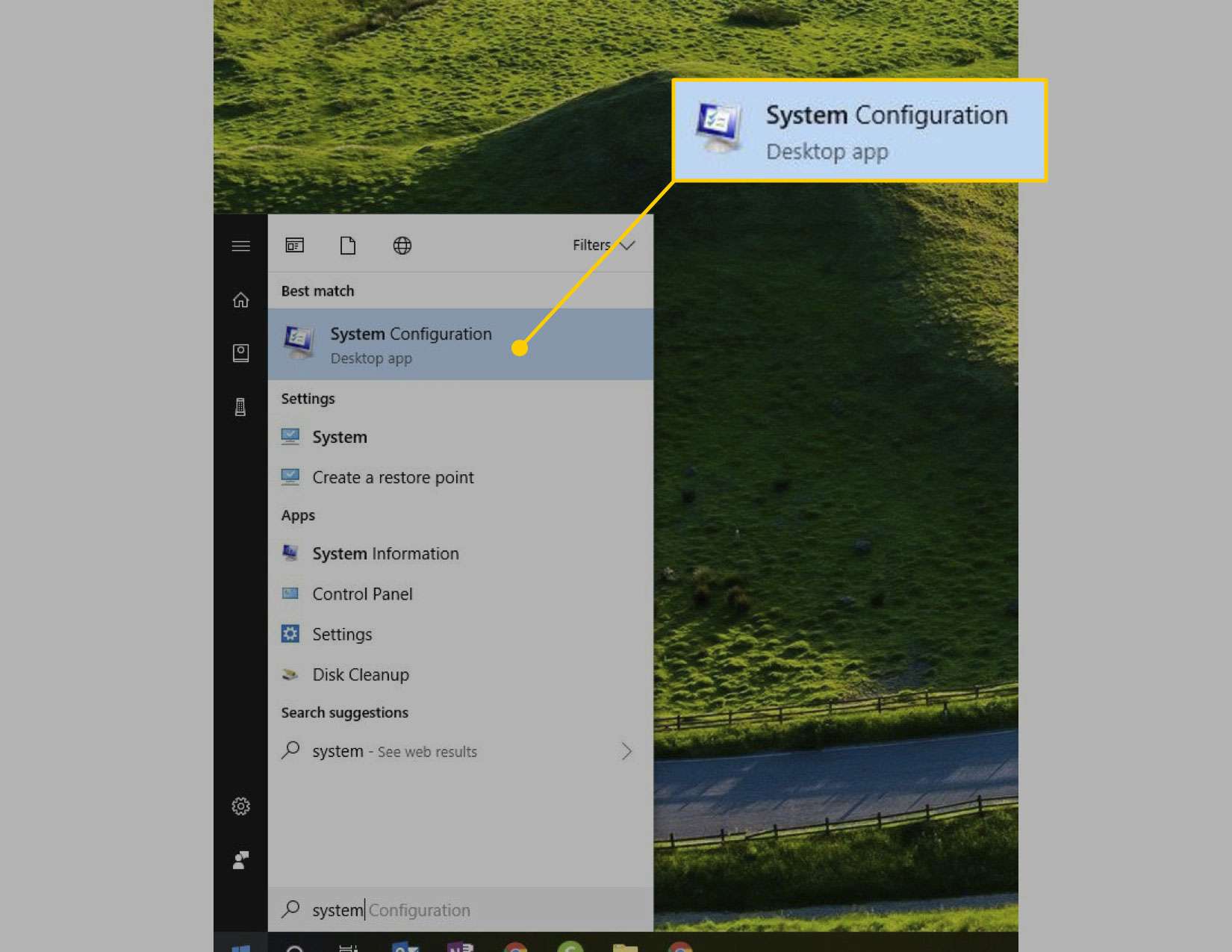The image size is (1232, 952).
Task: Expand web results chevron arrow
Action: [x=626, y=751]
